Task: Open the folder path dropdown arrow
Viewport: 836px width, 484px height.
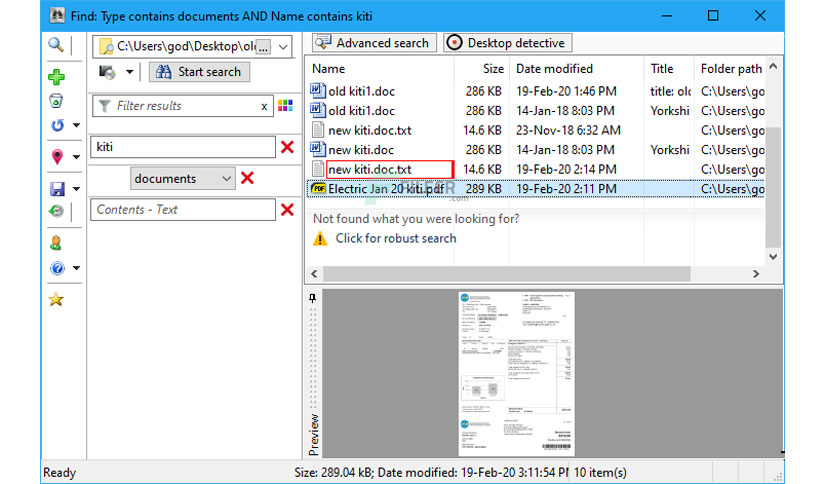Action: (x=283, y=47)
